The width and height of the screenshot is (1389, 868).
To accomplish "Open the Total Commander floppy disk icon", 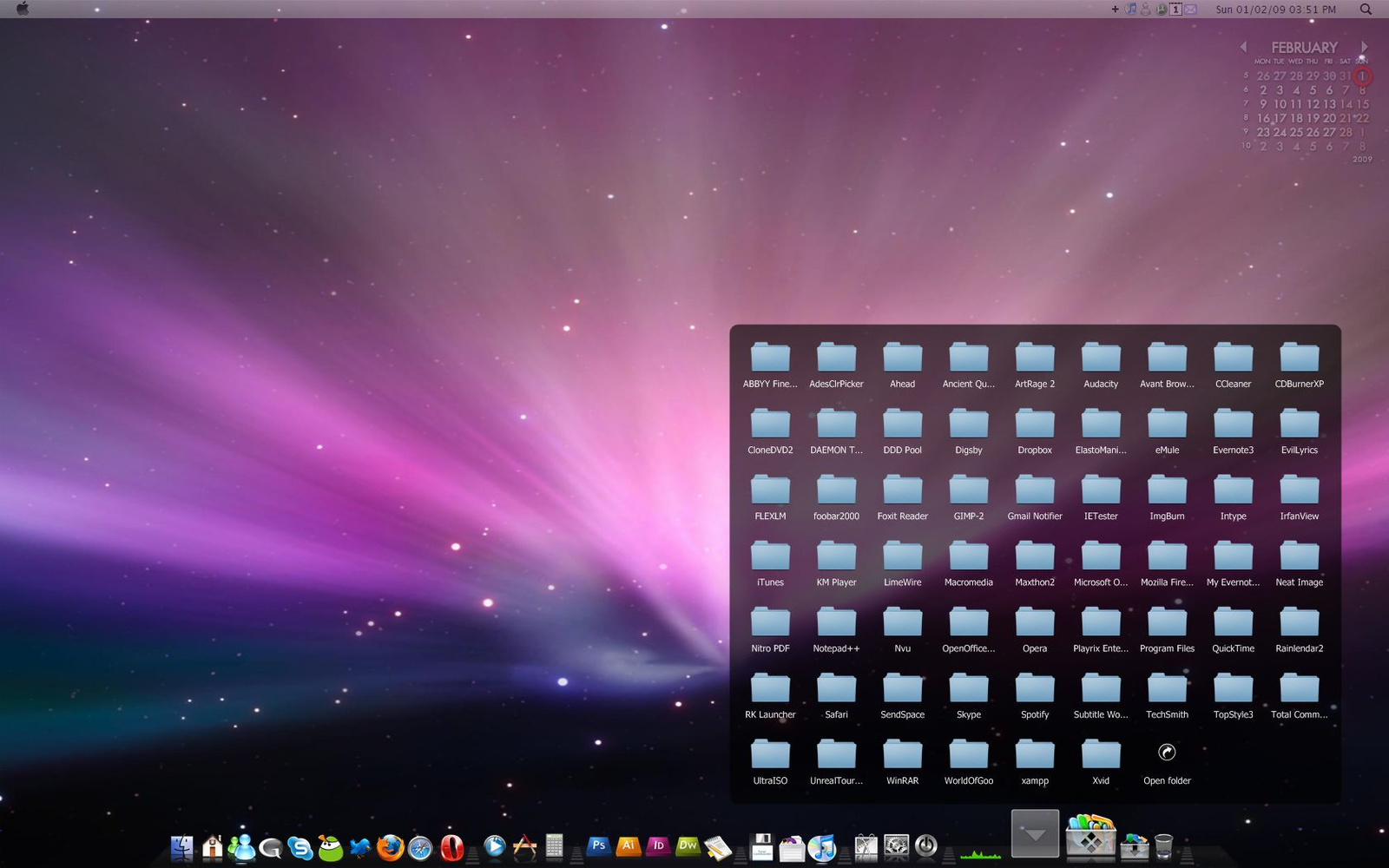I will (762, 847).
